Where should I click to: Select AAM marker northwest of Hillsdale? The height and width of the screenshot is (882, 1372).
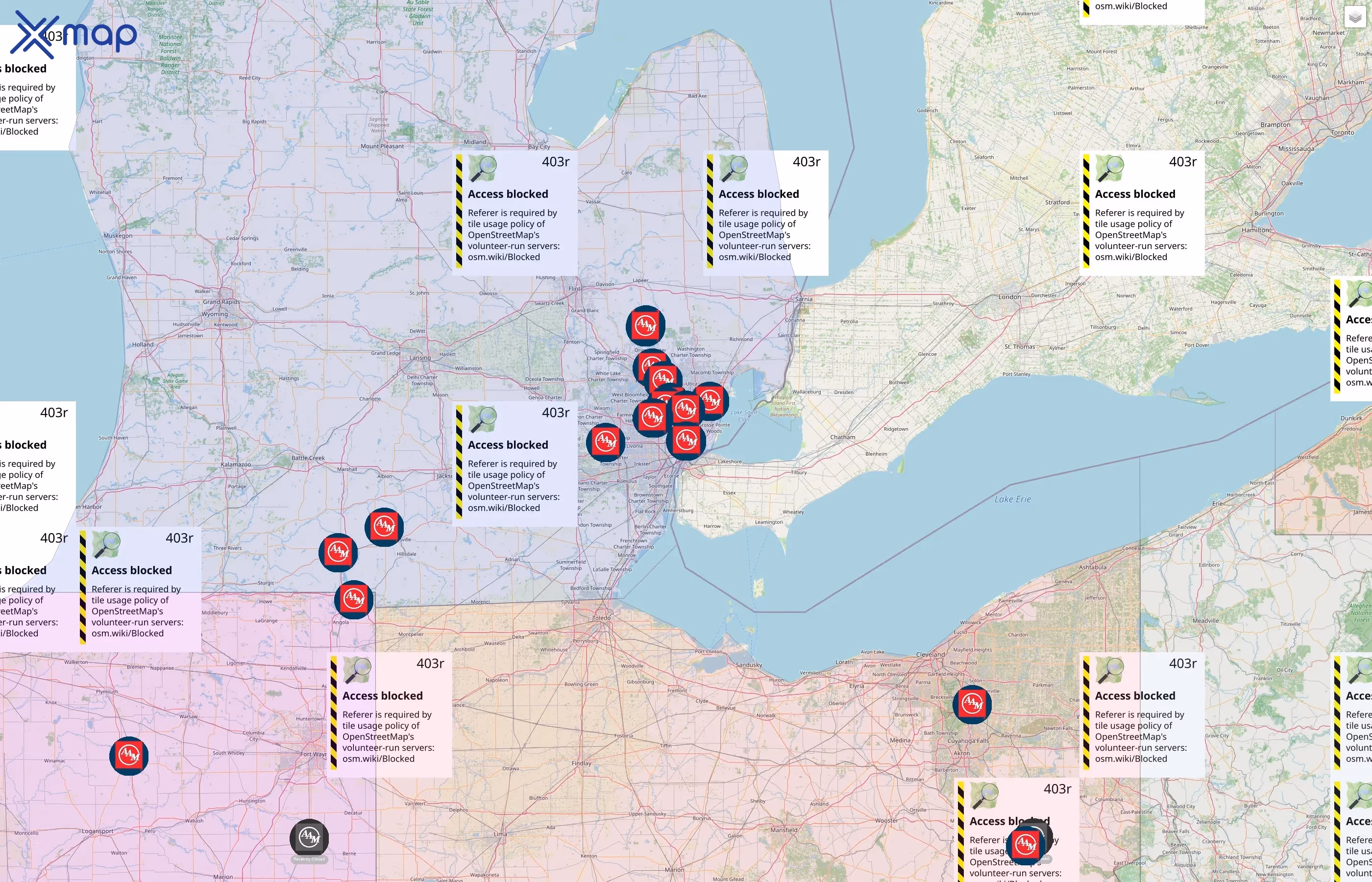(384, 527)
